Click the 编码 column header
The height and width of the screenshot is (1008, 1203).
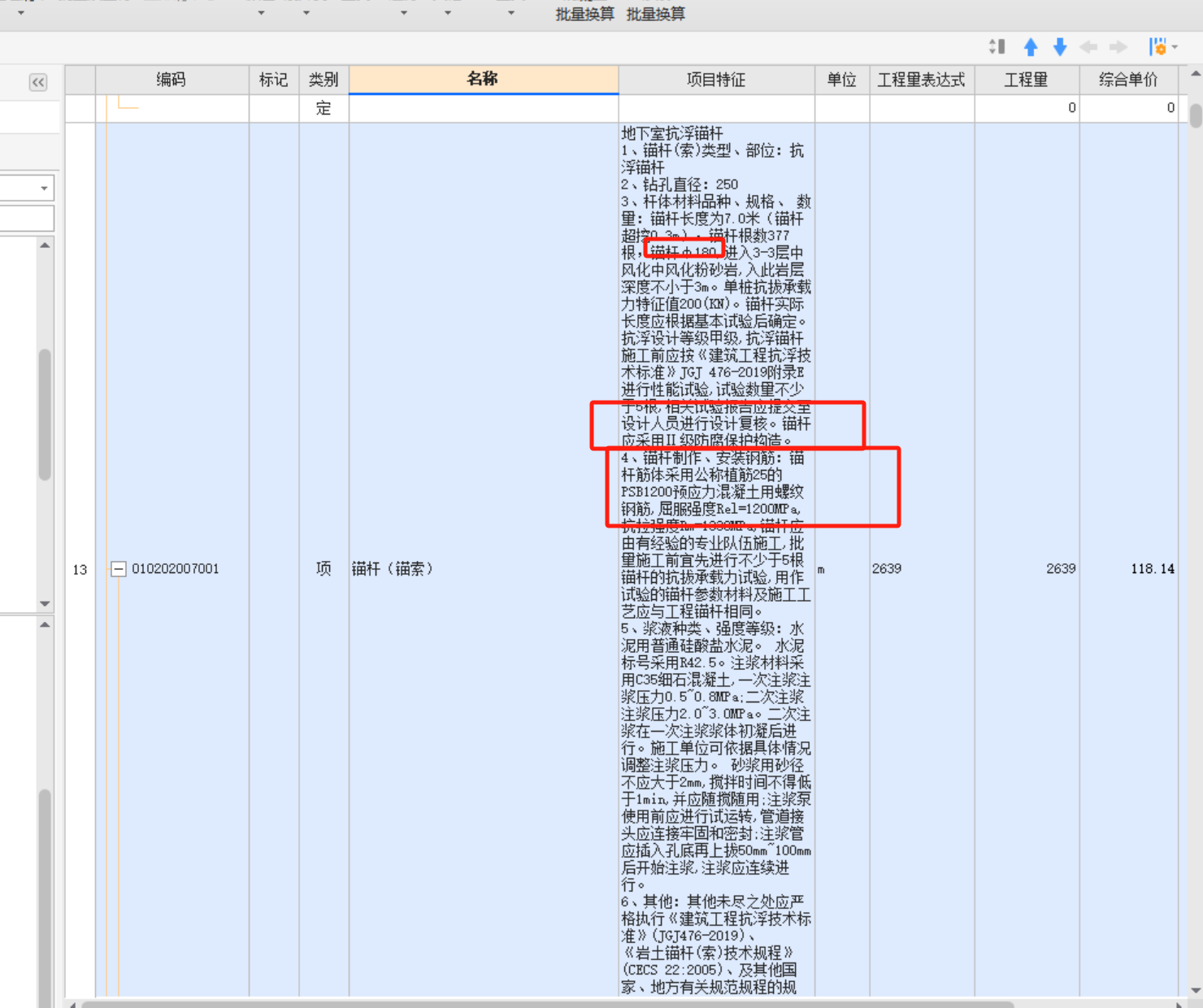pyautogui.click(x=172, y=80)
